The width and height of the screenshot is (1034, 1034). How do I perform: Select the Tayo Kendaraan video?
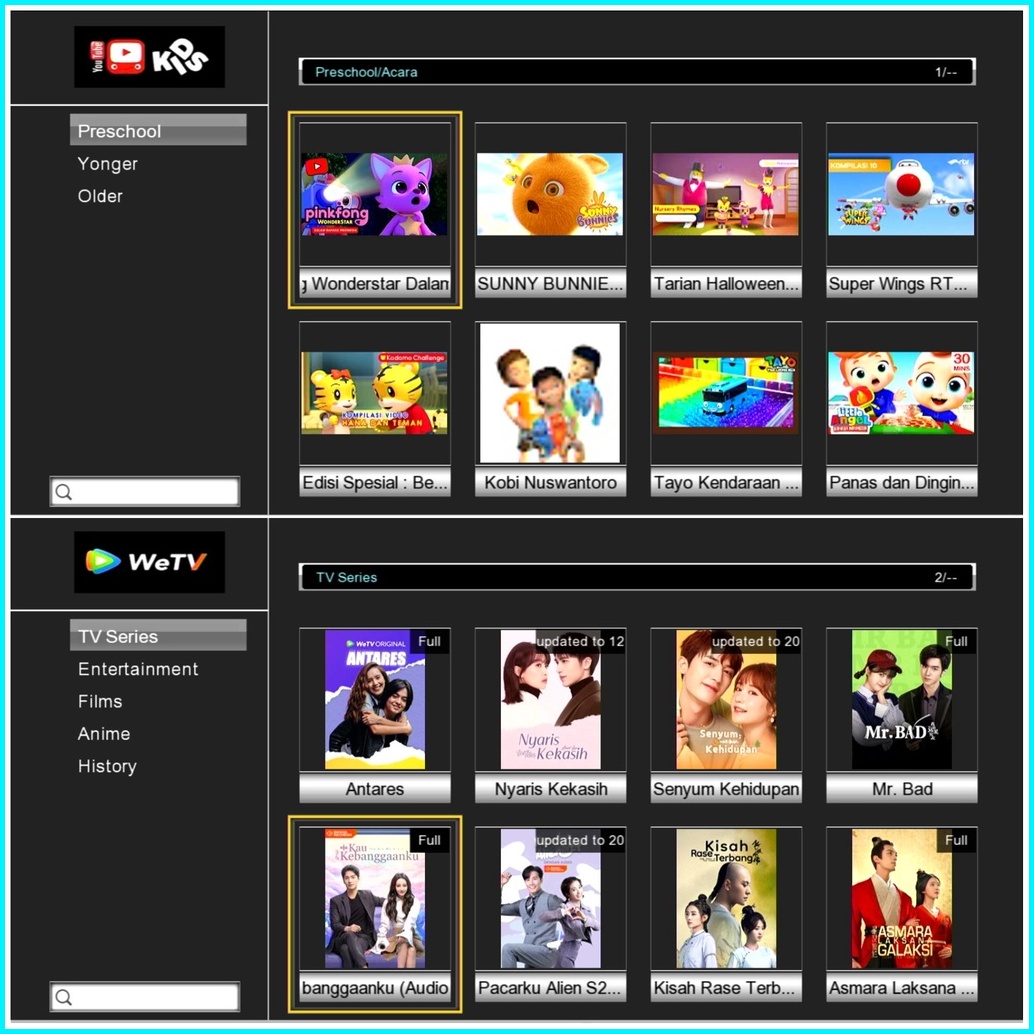tap(726, 393)
